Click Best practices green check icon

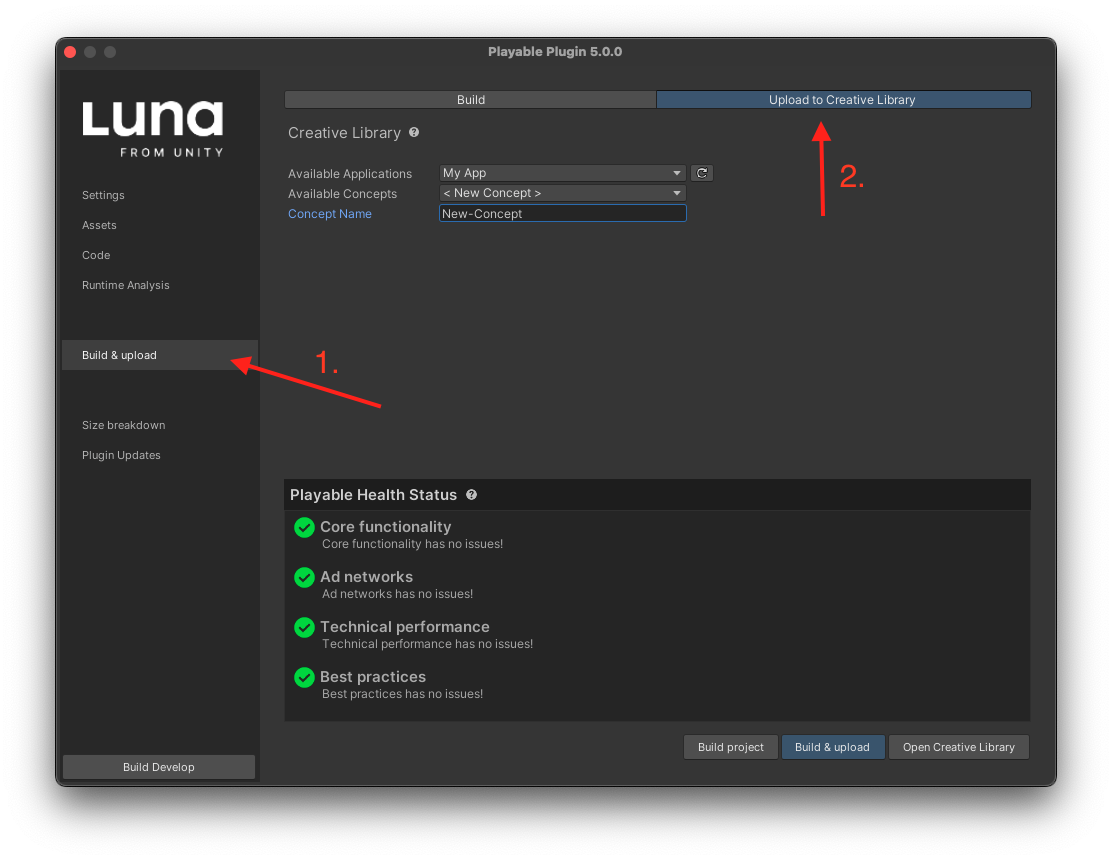[304, 677]
